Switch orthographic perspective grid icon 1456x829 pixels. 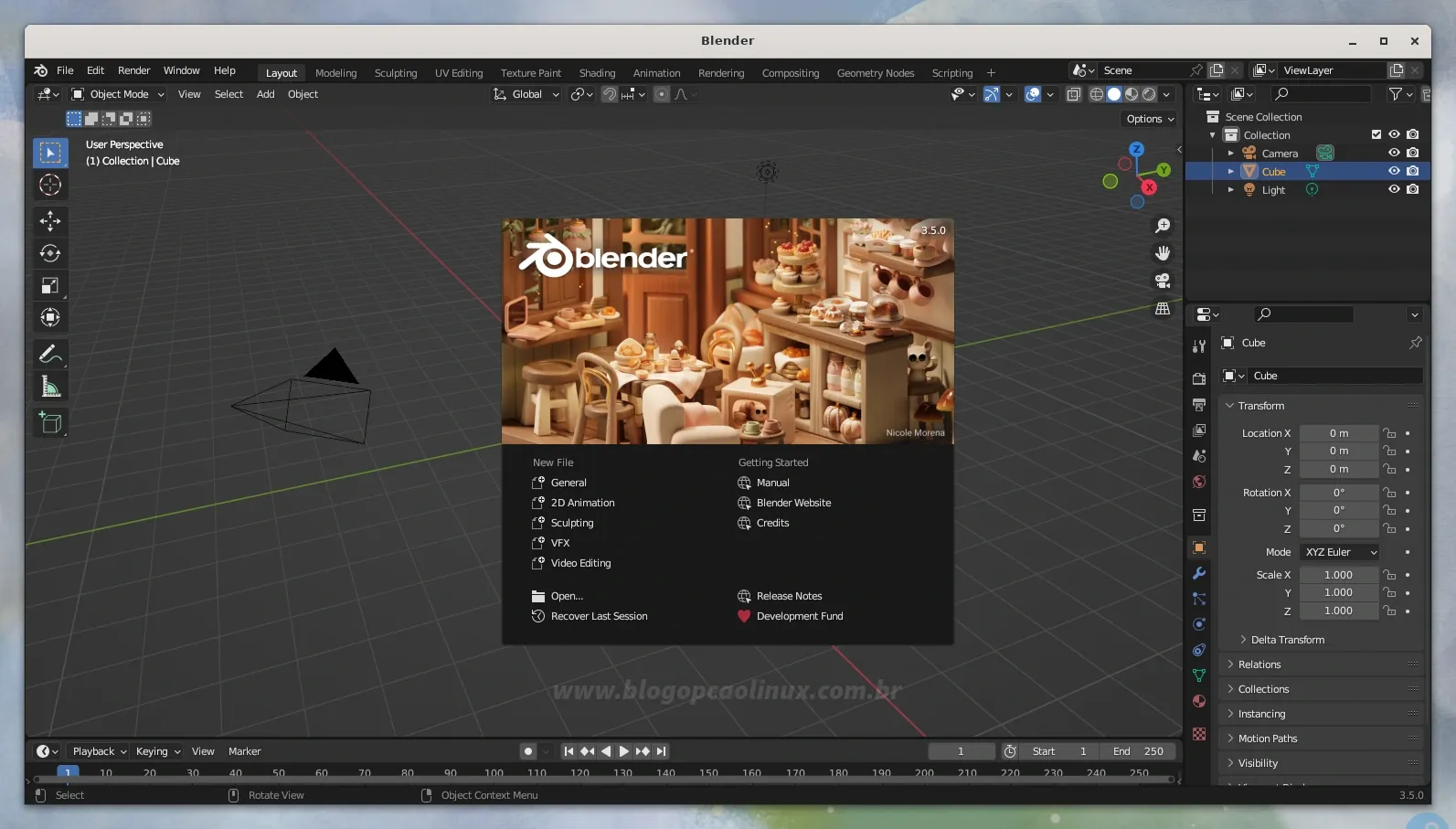1163,309
